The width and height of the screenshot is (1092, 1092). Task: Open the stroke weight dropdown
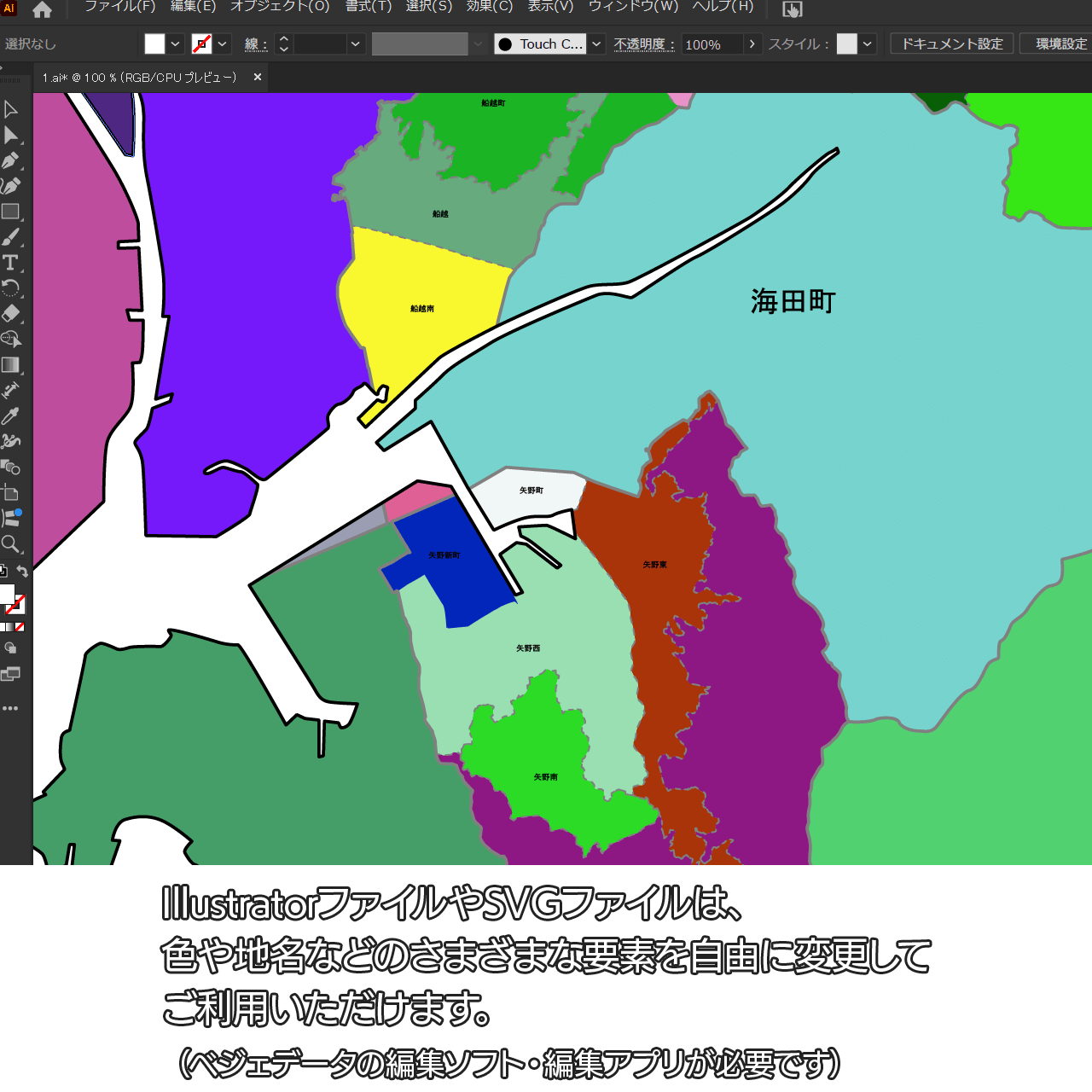click(356, 44)
